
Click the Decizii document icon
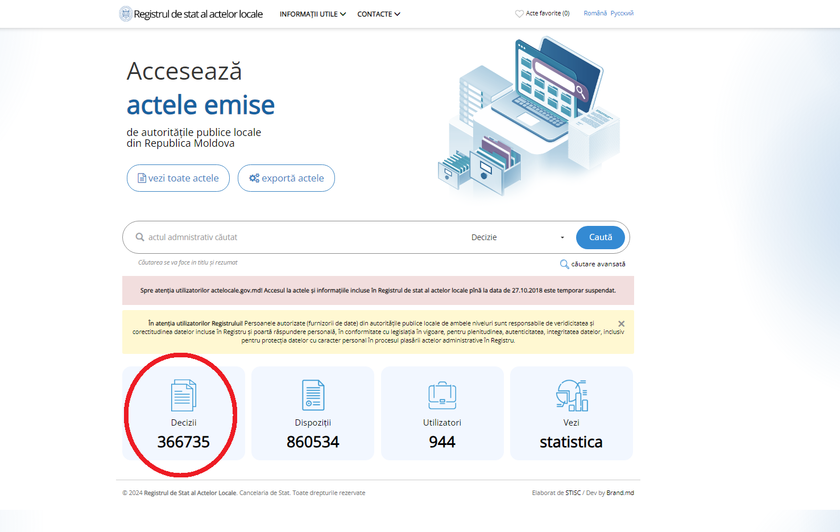(x=183, y=396)
